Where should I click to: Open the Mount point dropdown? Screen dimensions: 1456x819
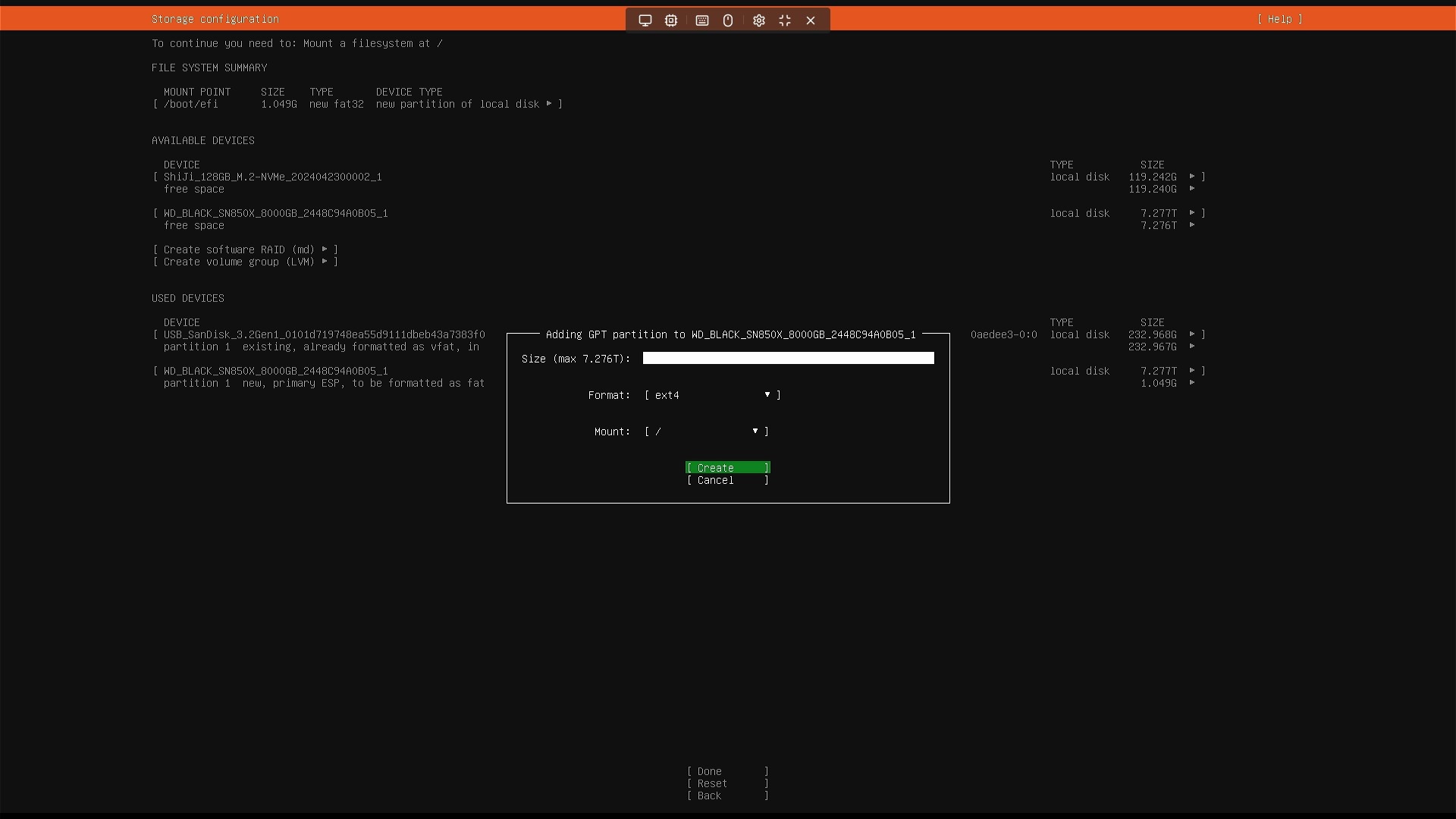706,431
